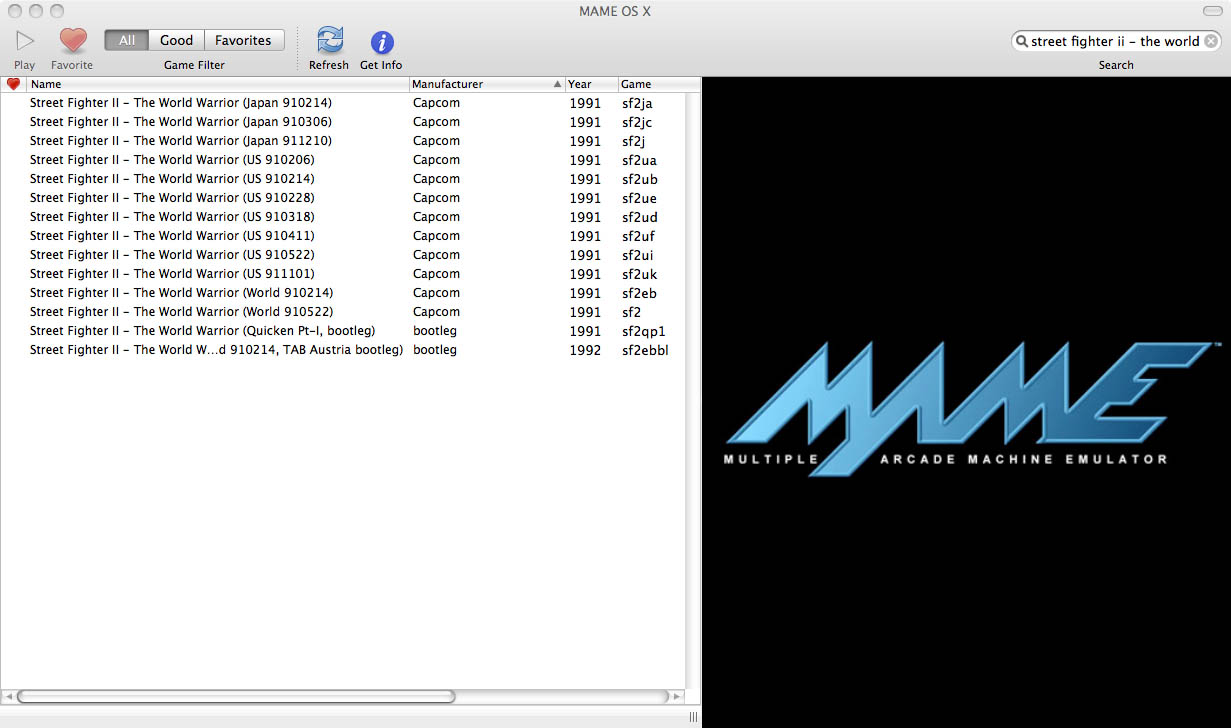The image size is (1231, 728).
Task: Switch the game filter to Good
Action: (x=176, y=40)
